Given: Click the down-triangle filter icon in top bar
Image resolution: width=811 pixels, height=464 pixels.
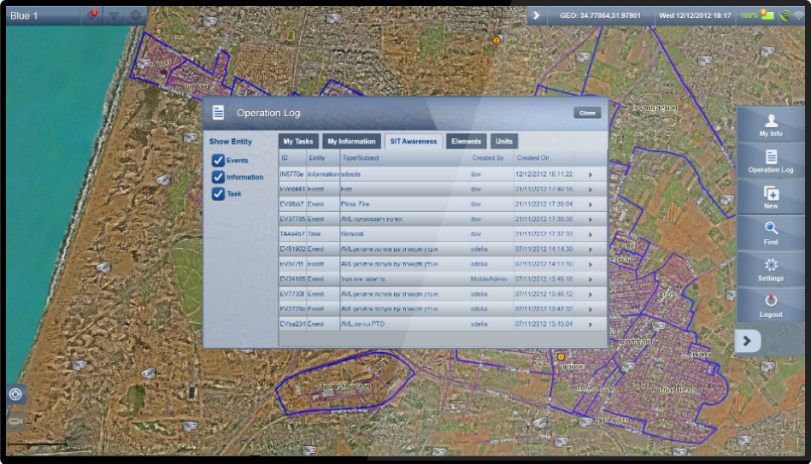Looking at the screenshot, I should [x=114, y=17].
